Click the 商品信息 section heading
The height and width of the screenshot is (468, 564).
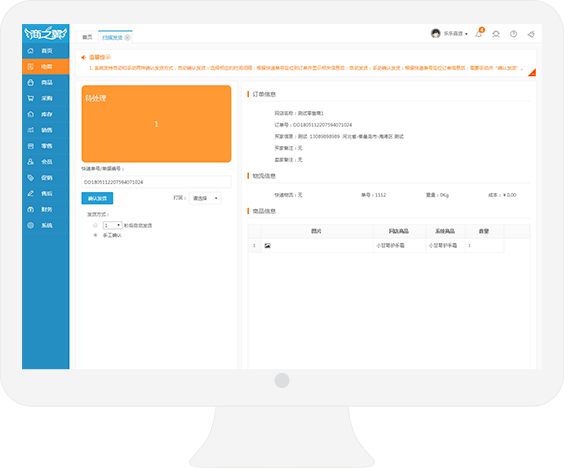[264, 211]
